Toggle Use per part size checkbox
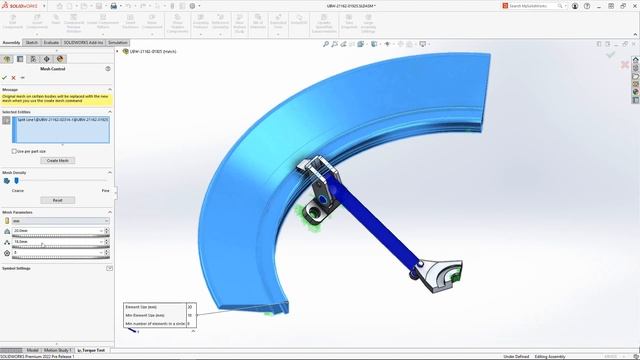Viewport: 640px width, 360px height. point(14,151)
